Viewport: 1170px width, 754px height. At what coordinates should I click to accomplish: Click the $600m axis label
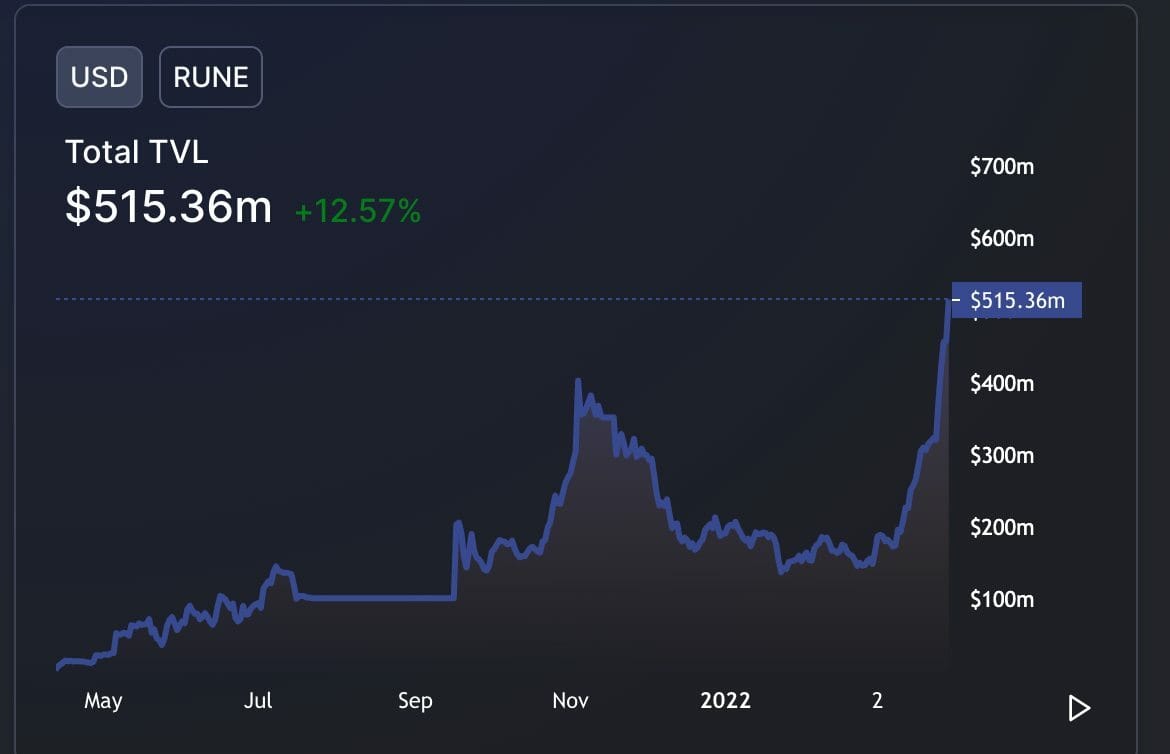[x=1001, y=239]
